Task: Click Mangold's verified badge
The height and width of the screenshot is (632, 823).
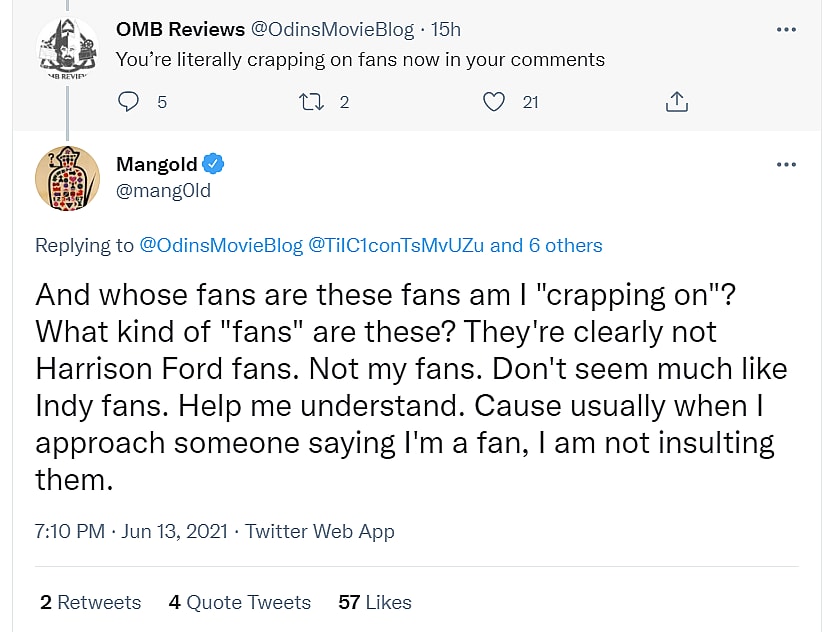Action: click(215, 164)
